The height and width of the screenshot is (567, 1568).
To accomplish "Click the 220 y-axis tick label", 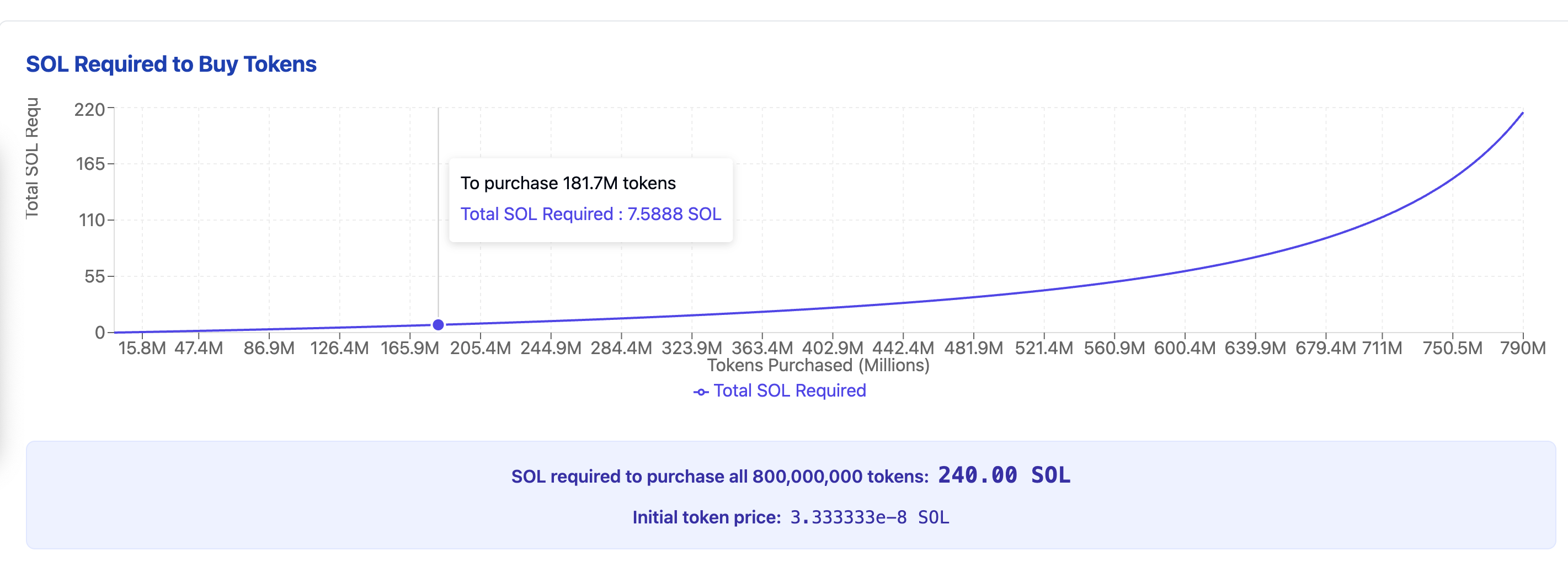I will 89,110.
